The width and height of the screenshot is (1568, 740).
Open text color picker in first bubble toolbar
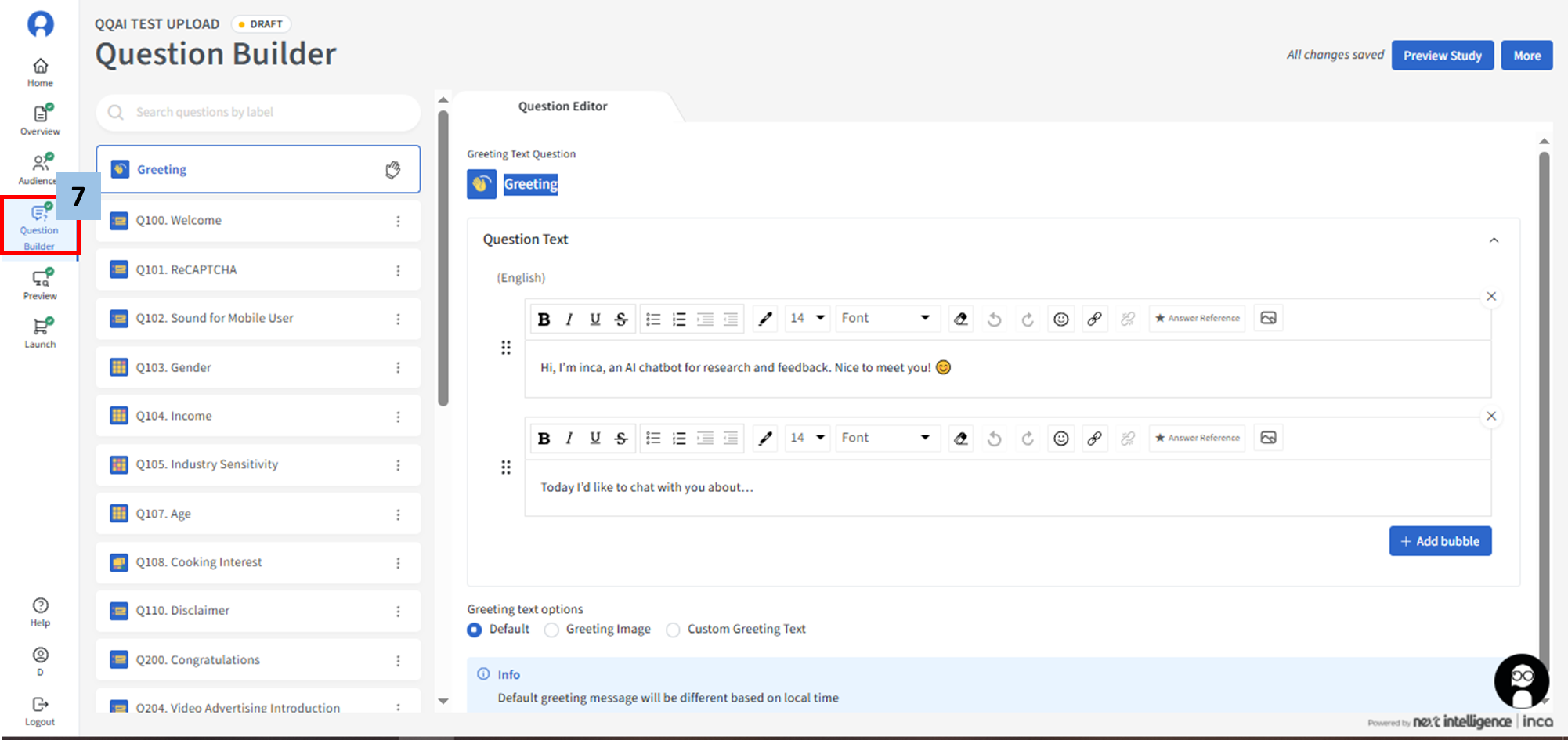pos(765,319)
